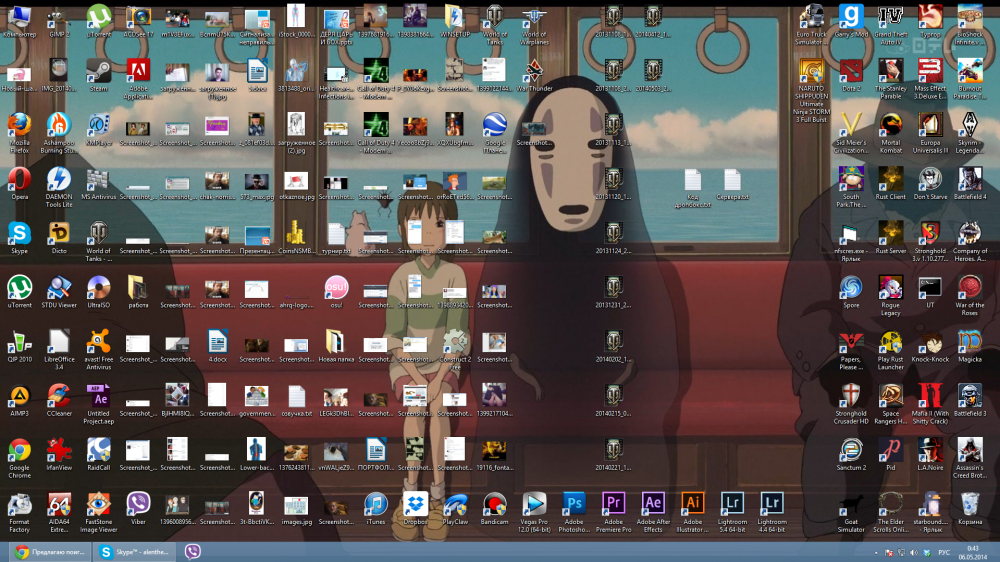Open the Euro Truck Simulator icon
Screen dimensions: 1000x562
(811, 26)
